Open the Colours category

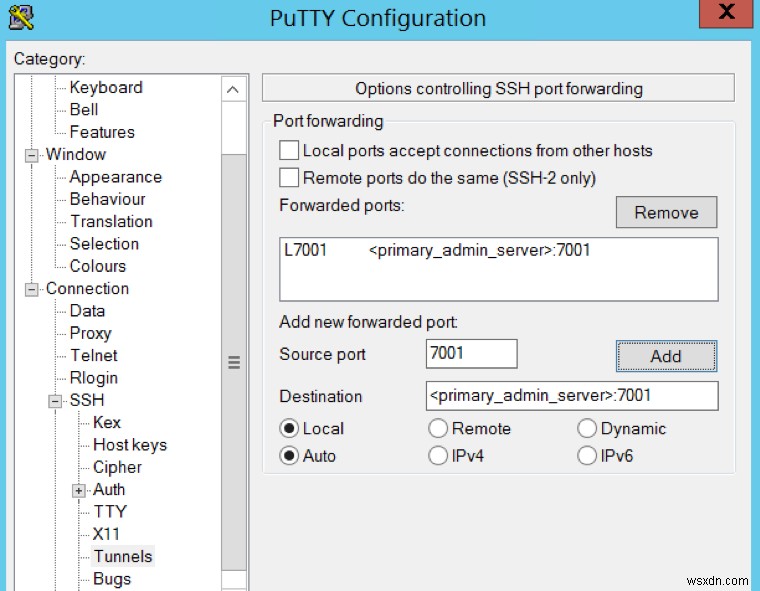pyautogui.click(x=98, y=266)
